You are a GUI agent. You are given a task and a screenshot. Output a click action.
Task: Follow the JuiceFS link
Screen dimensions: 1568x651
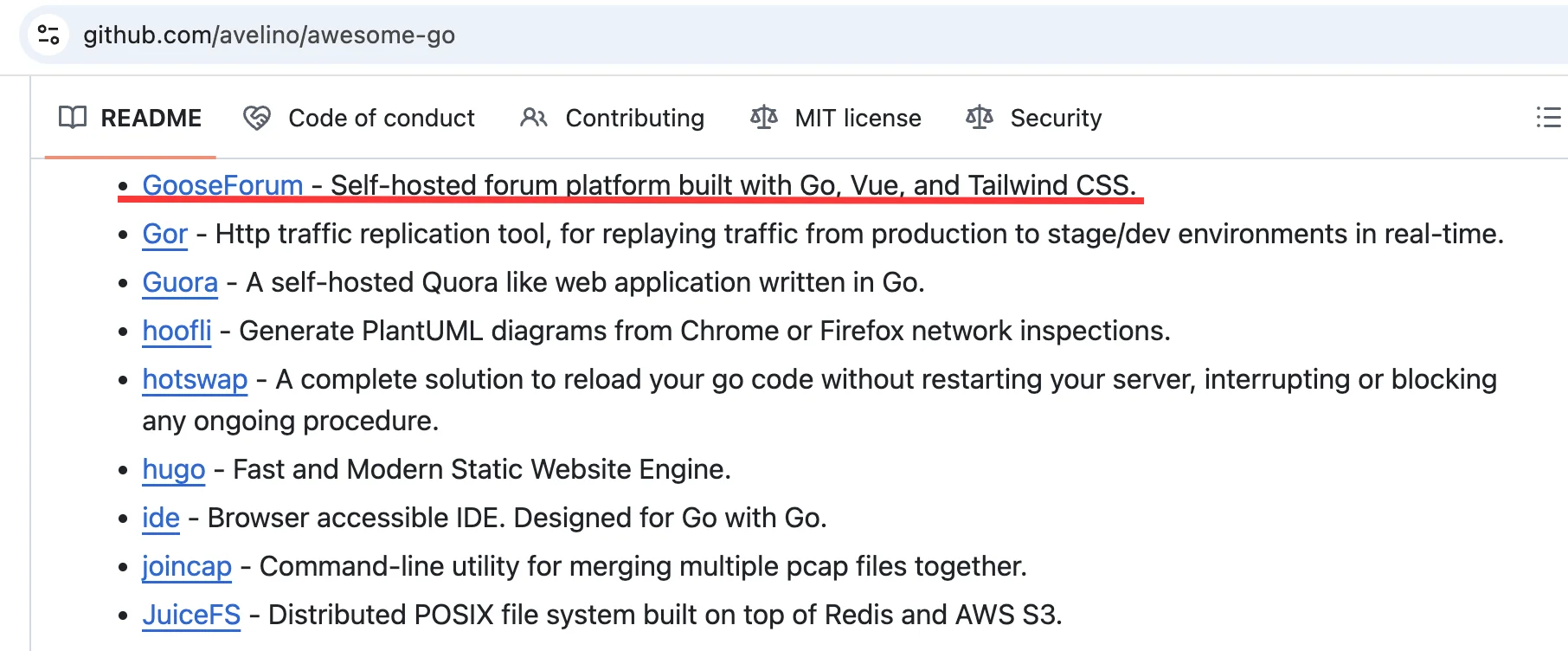pos(191,615)
